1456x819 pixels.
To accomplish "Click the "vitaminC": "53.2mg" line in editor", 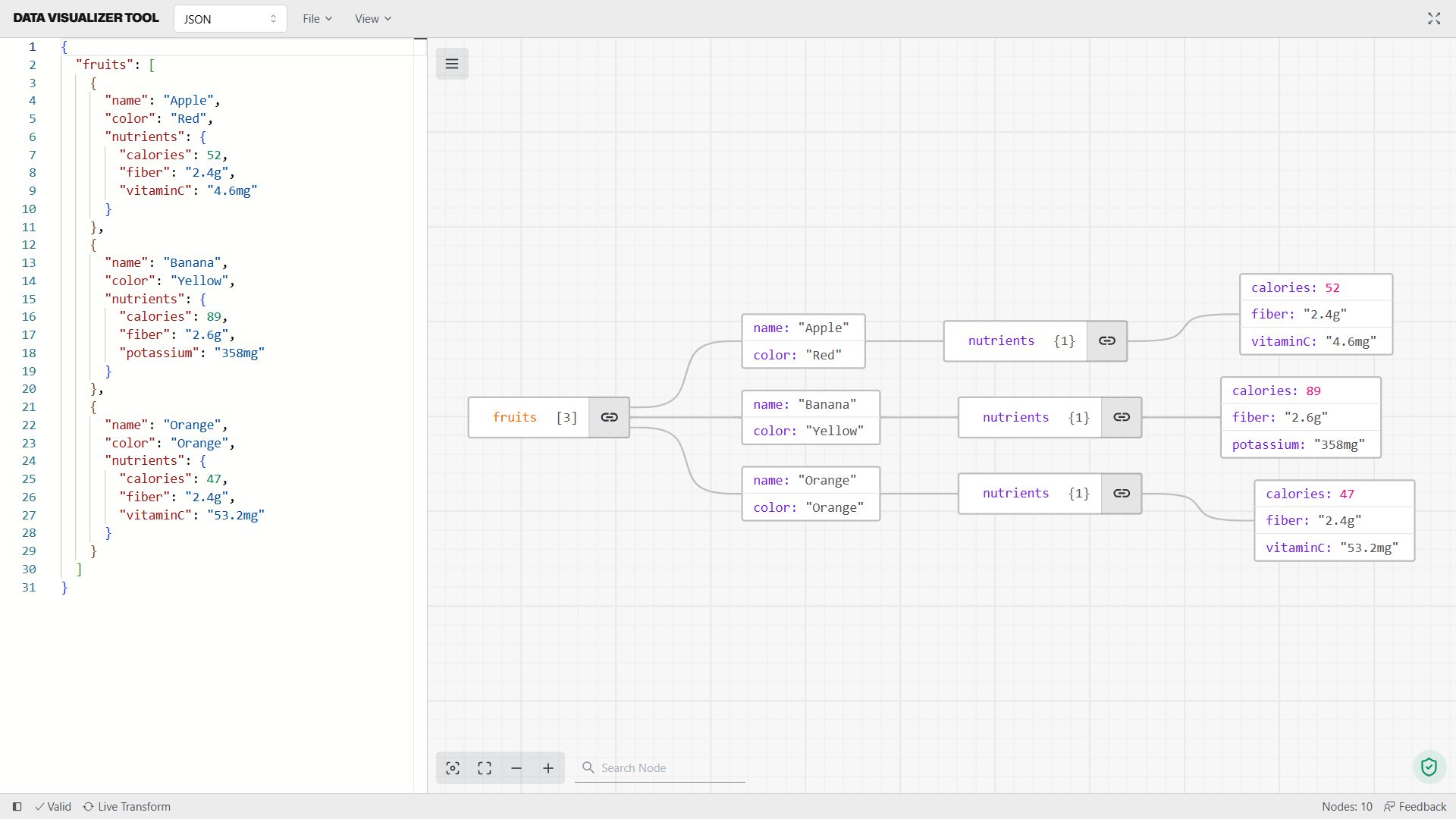I will tap(192, 515).
